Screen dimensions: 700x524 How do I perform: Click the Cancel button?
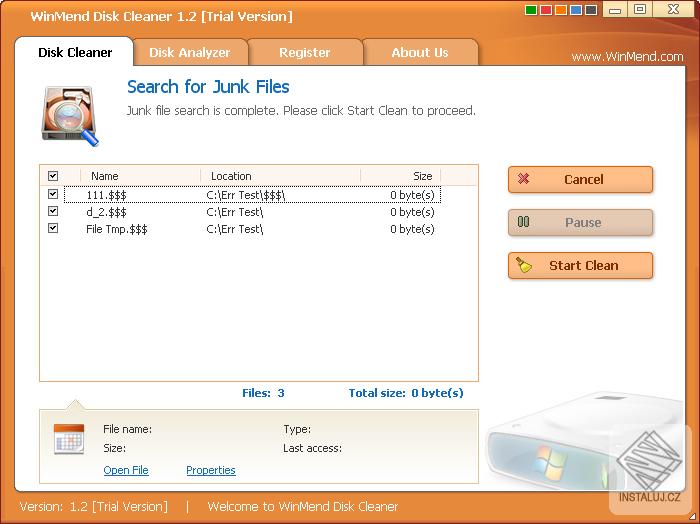[x=580, y=179]
